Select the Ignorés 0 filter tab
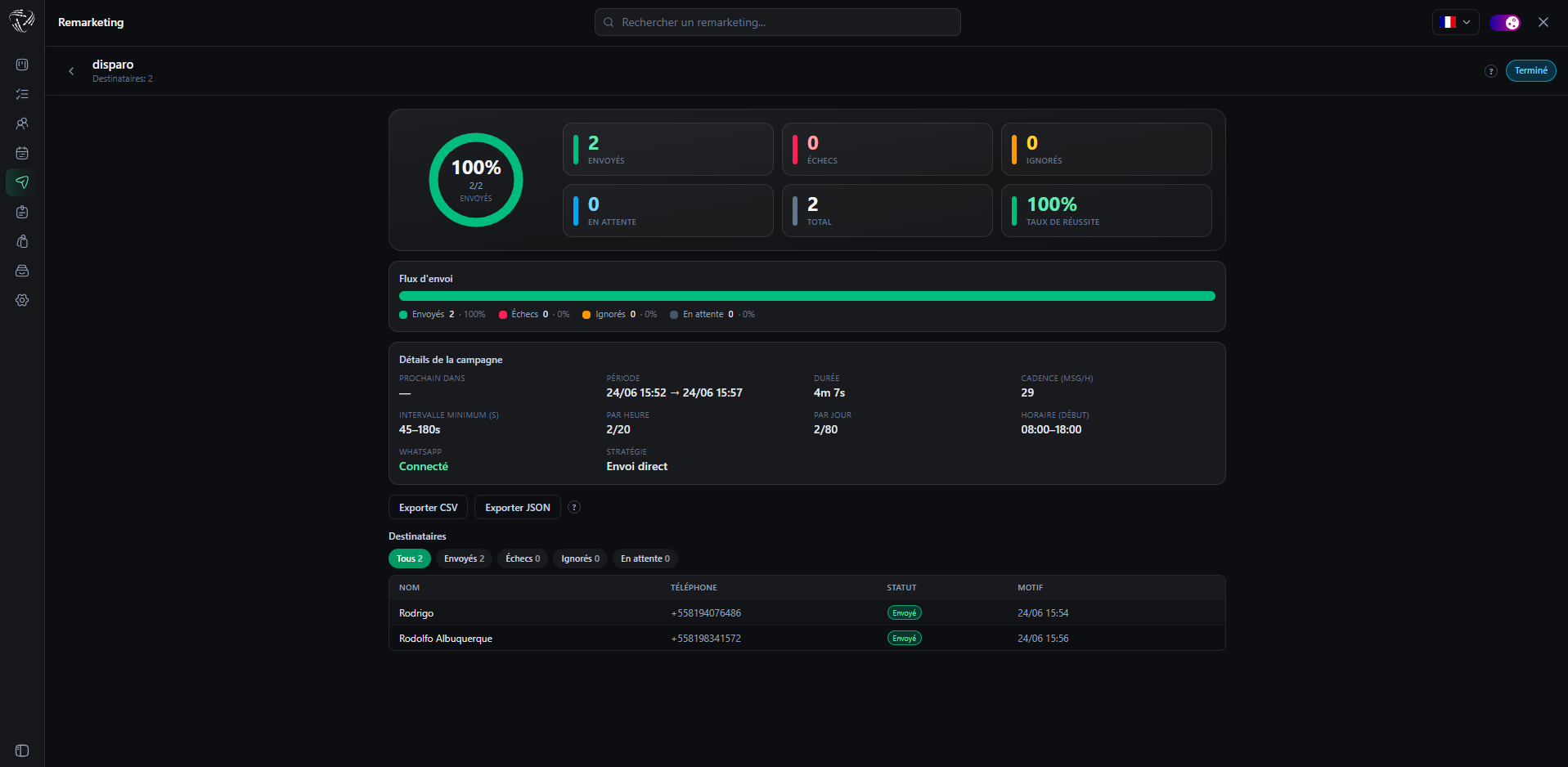 point(580,558)
